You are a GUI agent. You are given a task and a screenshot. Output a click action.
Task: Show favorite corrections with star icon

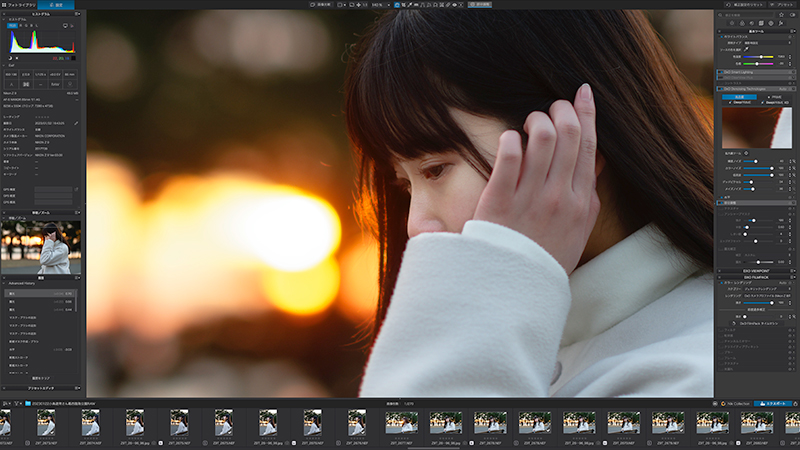coord(781,15)
